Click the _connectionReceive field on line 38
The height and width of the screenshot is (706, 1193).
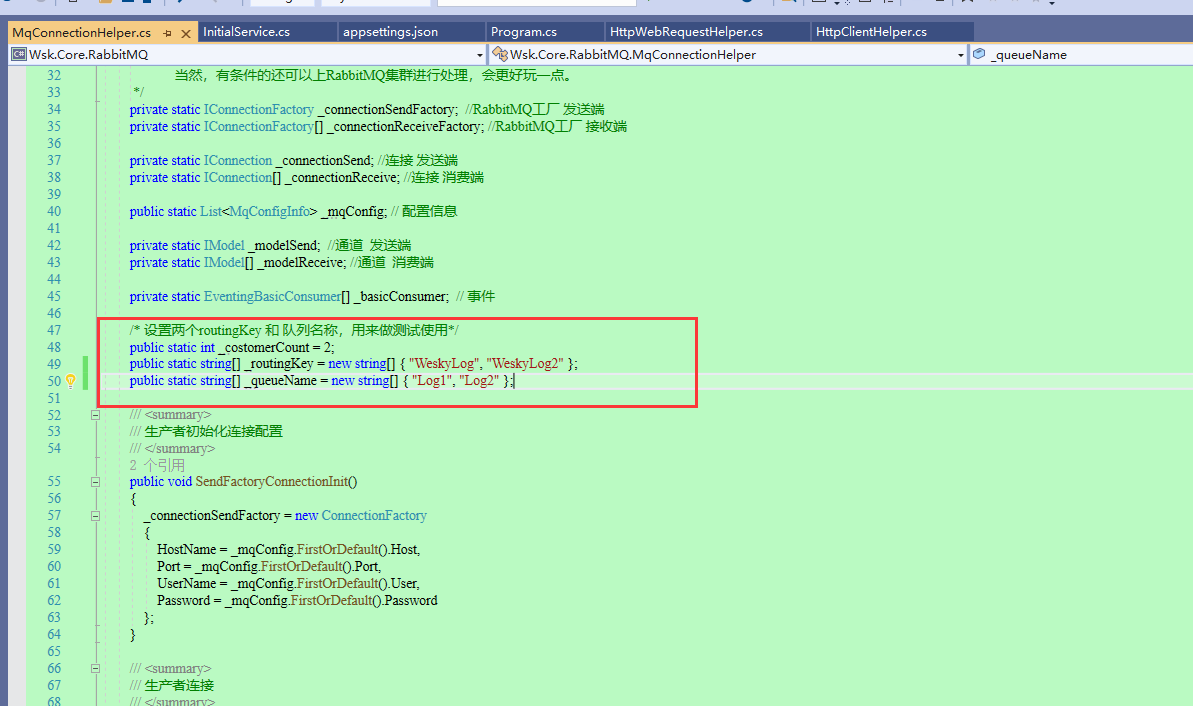[341, 177]
